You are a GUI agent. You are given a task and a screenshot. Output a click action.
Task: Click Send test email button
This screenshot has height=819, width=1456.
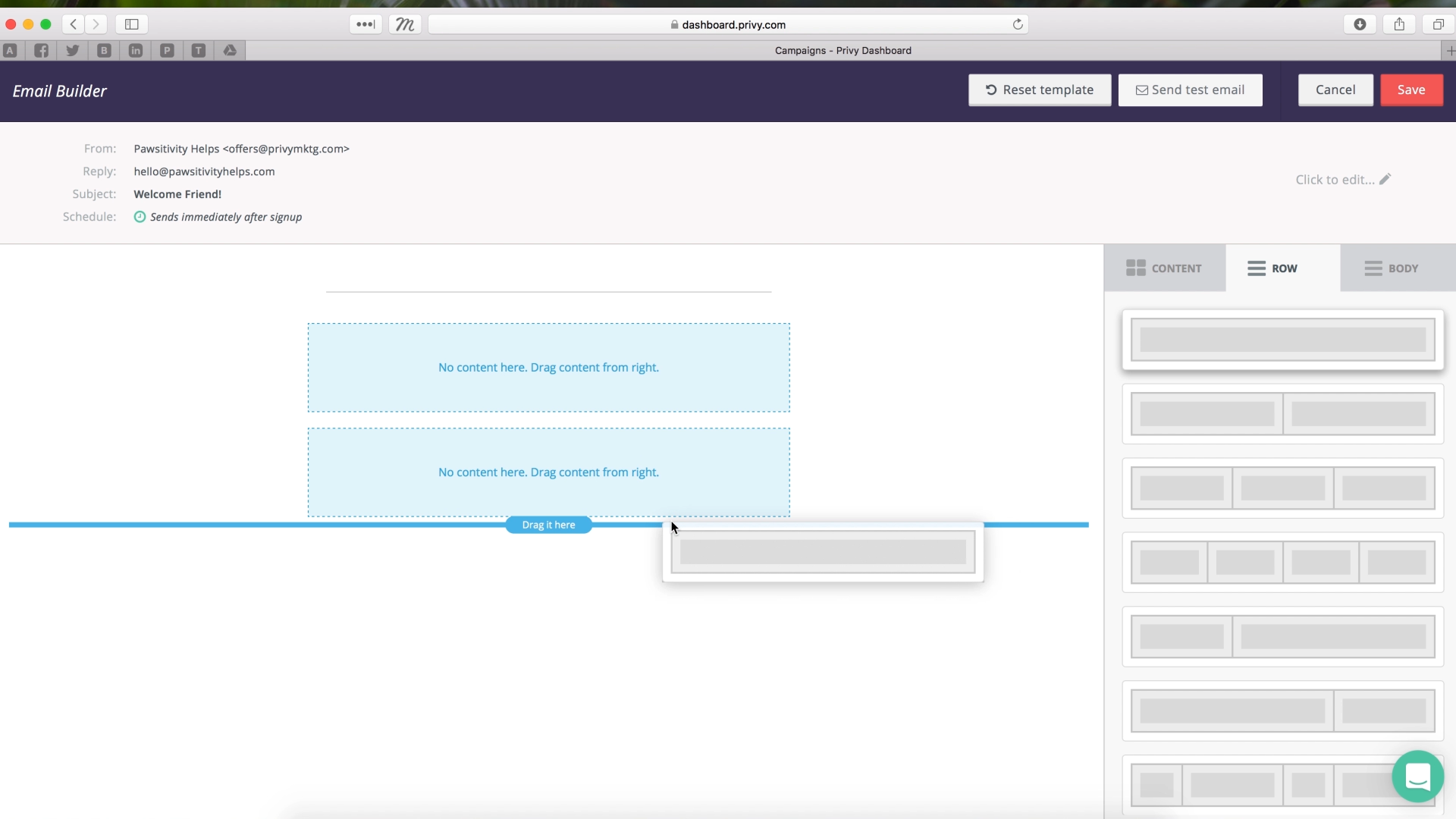(x=1190, y=90)
